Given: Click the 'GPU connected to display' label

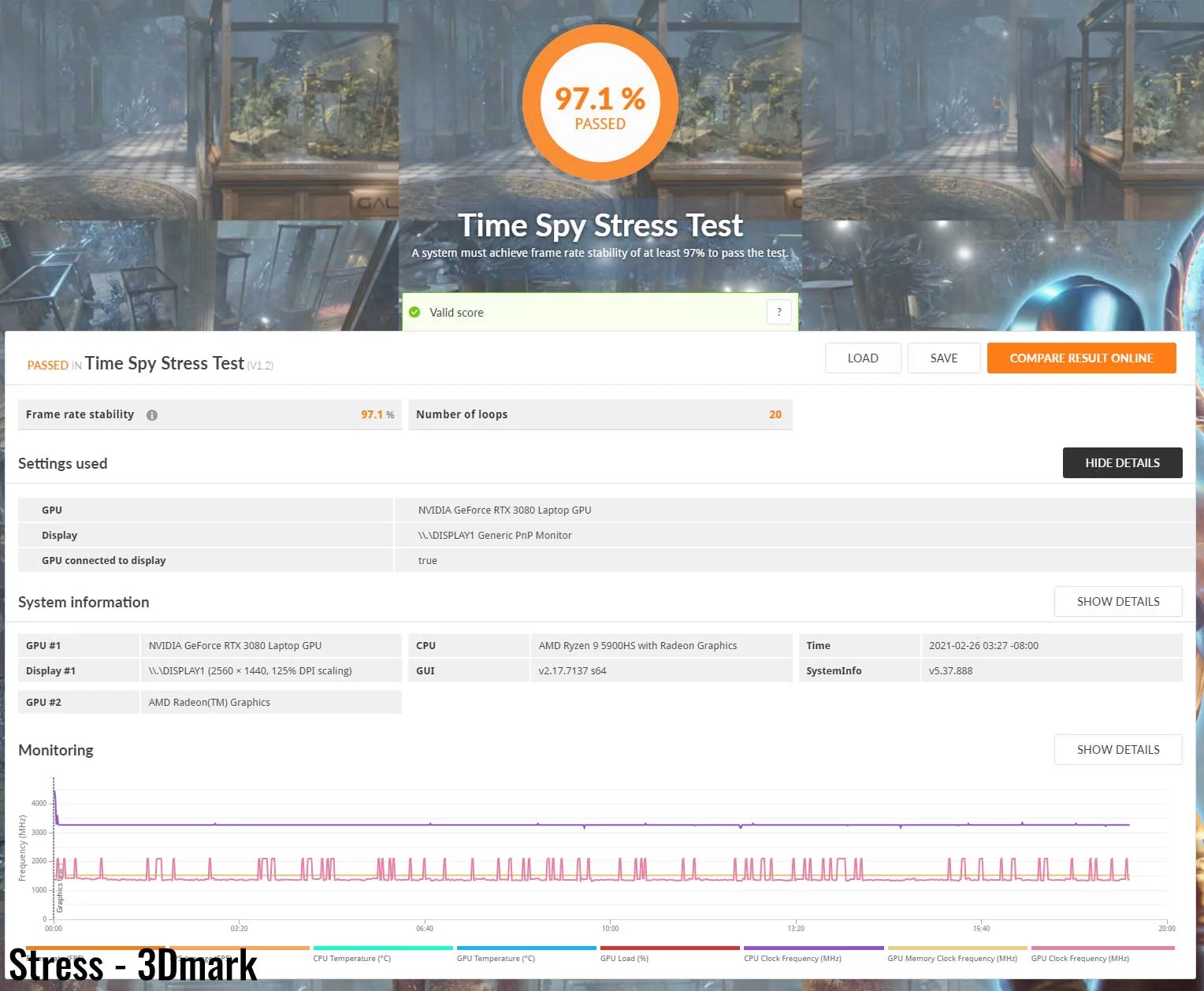Looking at the screenshot, I should click(x=103, y=560).
